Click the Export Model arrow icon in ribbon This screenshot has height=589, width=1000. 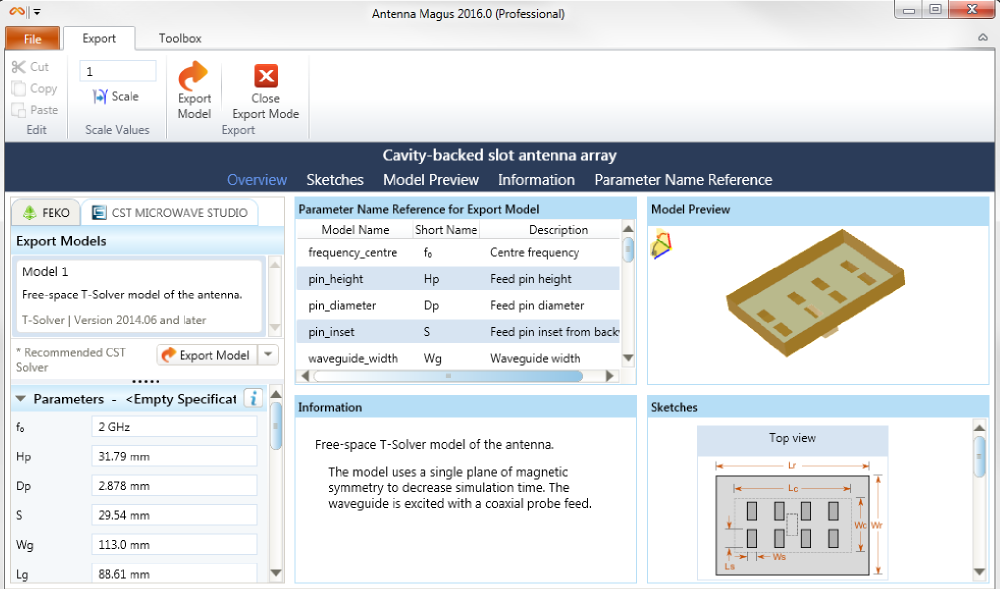(193, 76)
